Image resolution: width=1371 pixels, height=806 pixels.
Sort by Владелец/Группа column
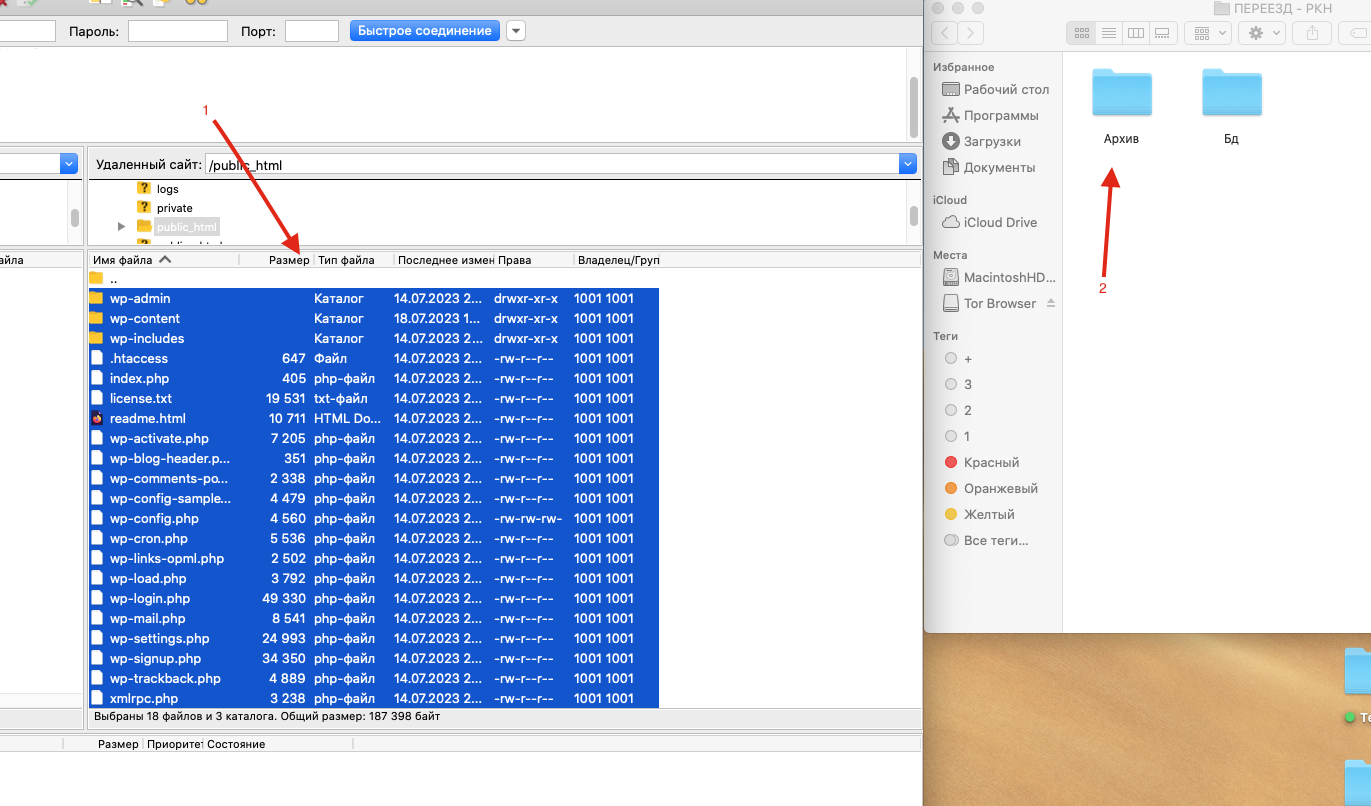tap(618, 260)
